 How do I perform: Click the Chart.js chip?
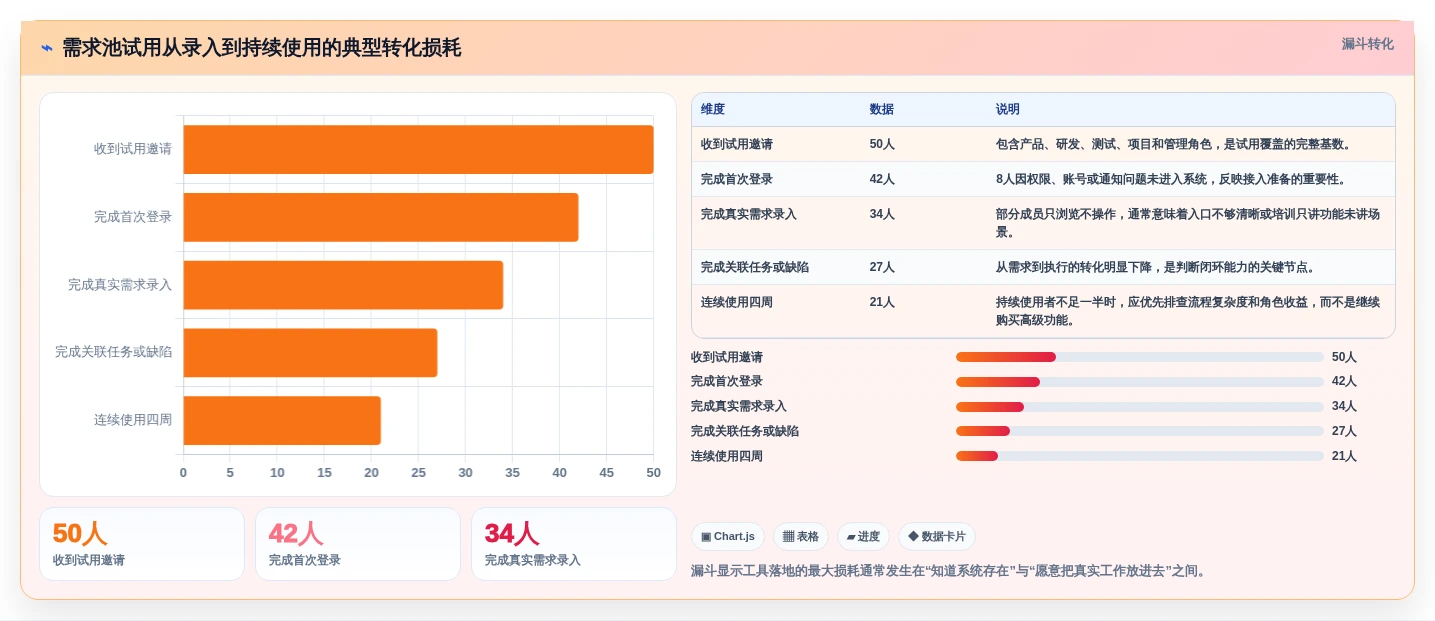(x=728, y=537)
